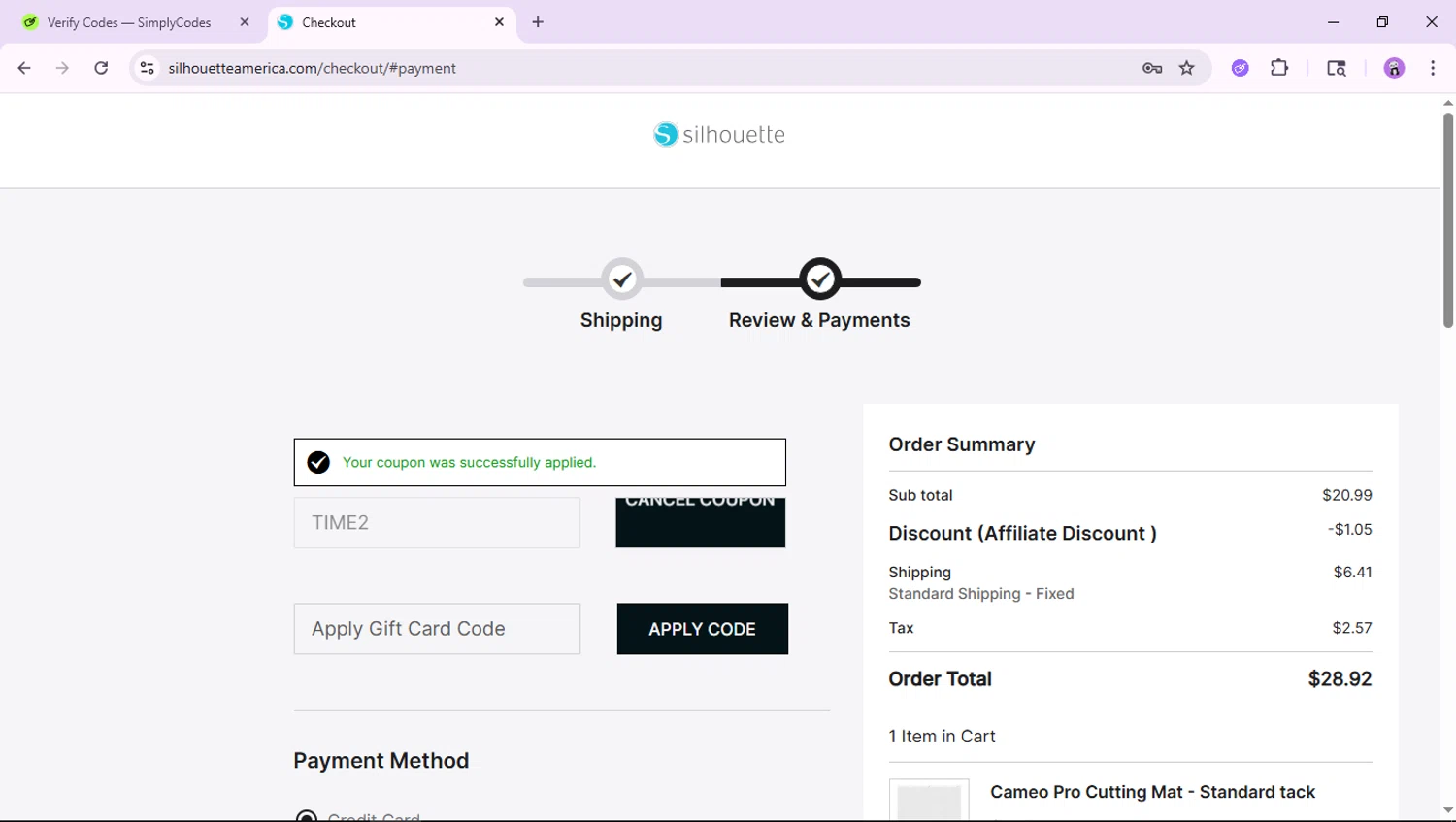Click the cutting mat product thumbnail
The height and width of the screenshot is (822, 1456).
[x=929, y=801]
